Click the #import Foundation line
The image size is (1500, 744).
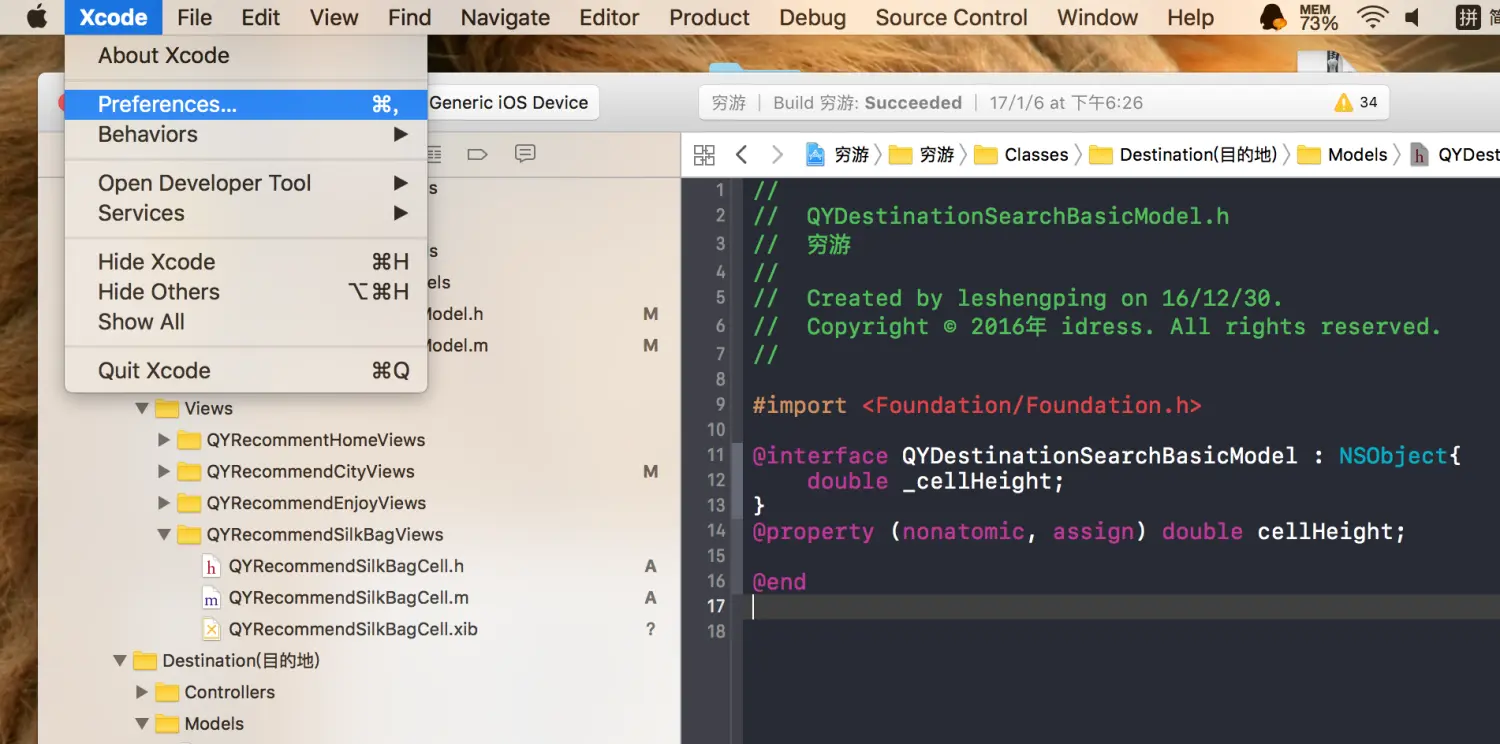pos(977,405)
